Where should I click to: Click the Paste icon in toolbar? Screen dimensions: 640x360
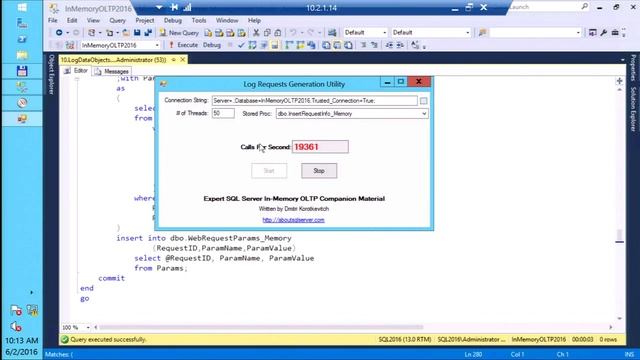[x=278, y=33]
